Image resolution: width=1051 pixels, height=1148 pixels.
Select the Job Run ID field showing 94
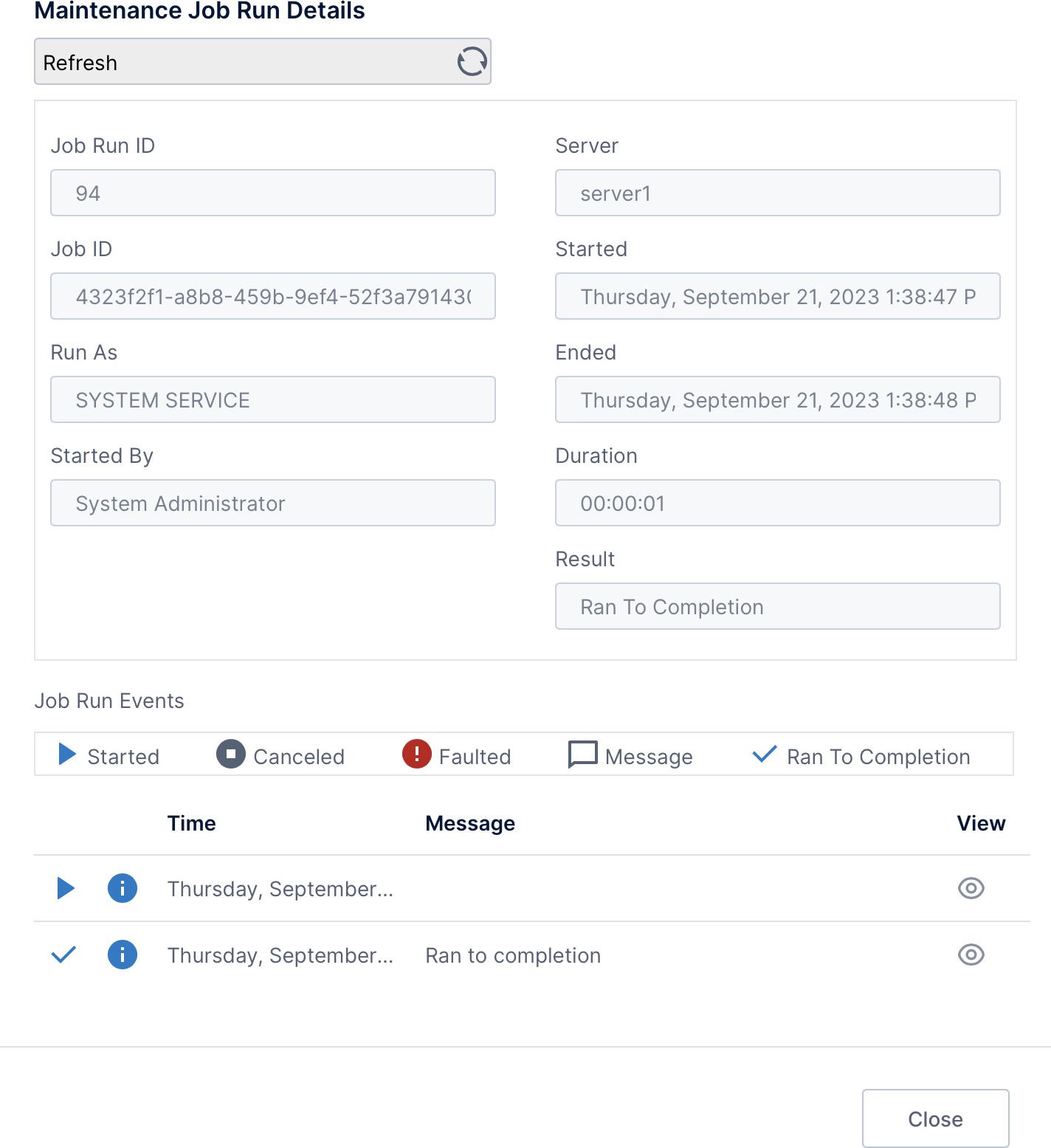[272, 193]
